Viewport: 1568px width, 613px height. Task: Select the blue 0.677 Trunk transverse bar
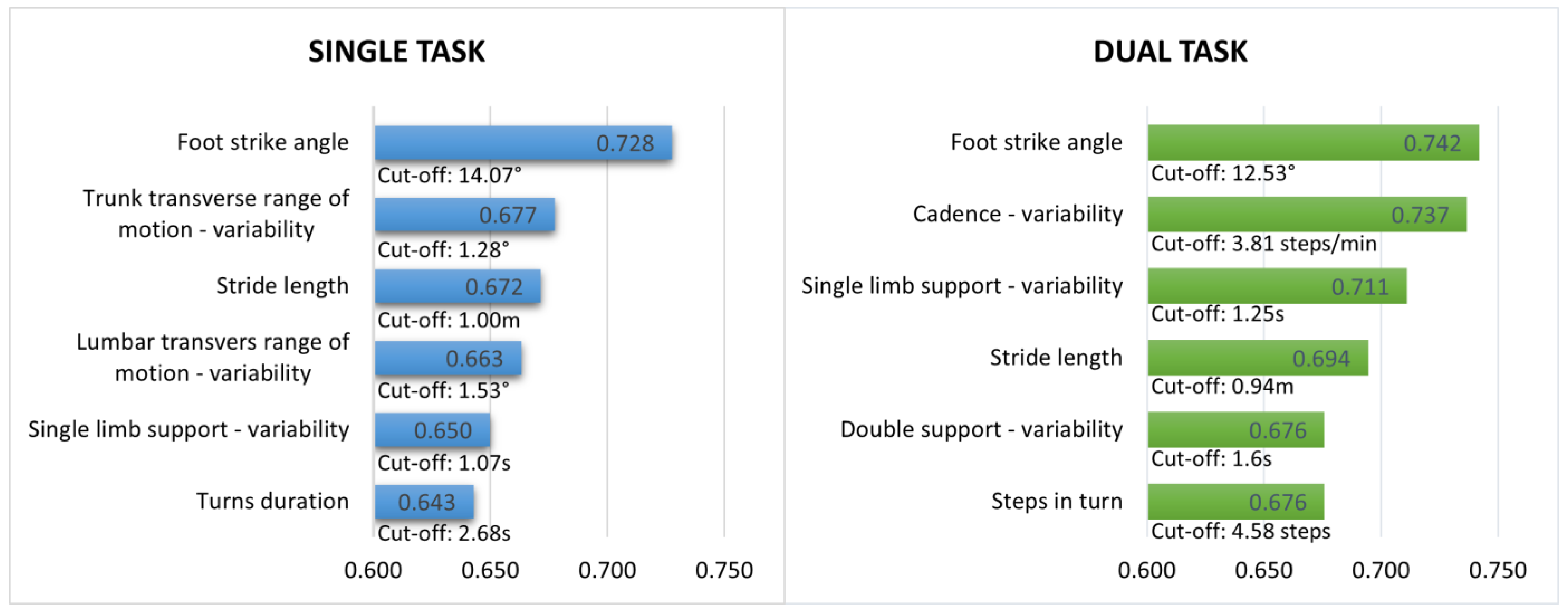tap(464, 215)
